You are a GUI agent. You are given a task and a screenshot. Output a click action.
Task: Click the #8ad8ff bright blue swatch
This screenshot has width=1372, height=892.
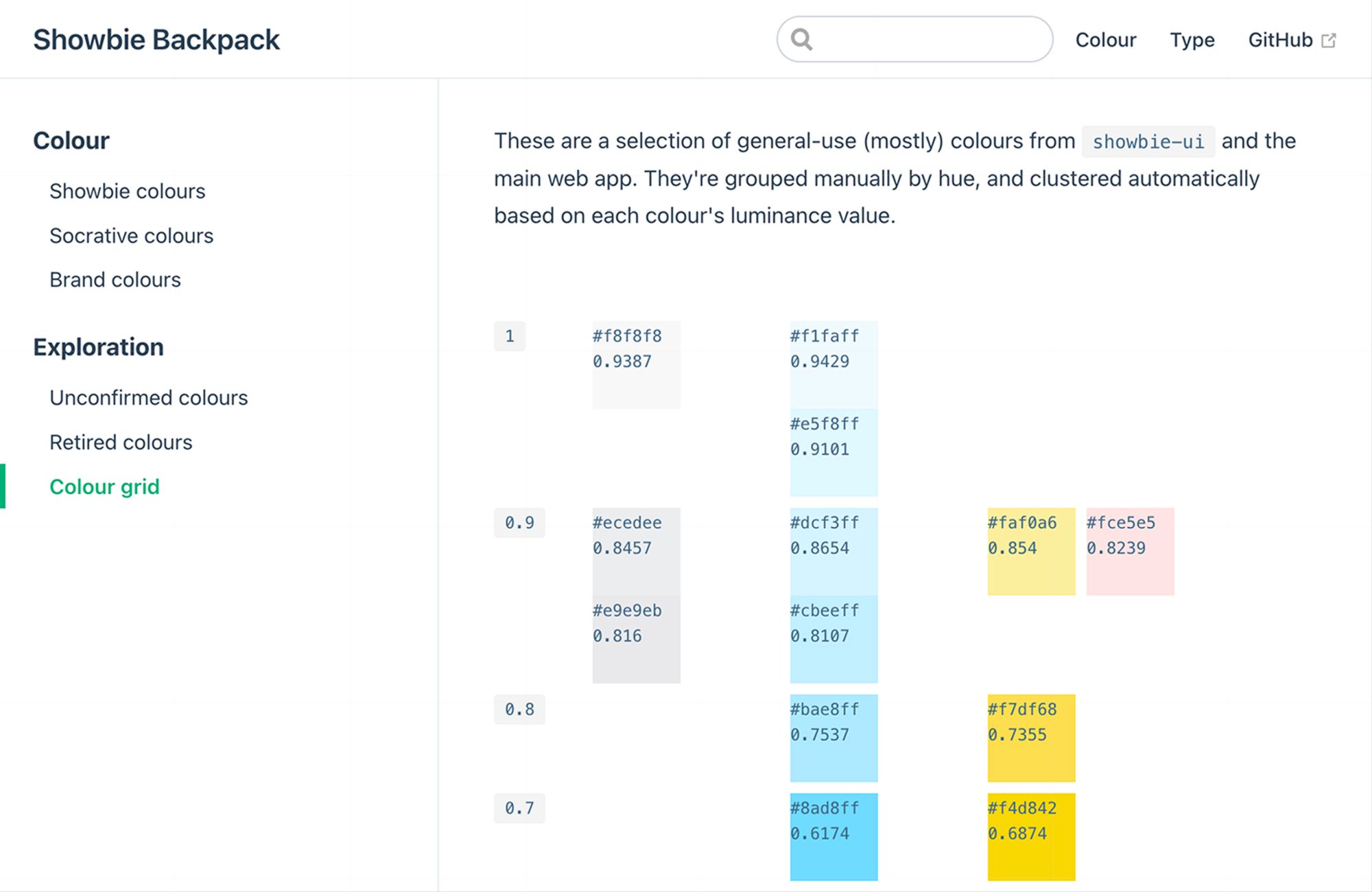[x=833, y=837]
